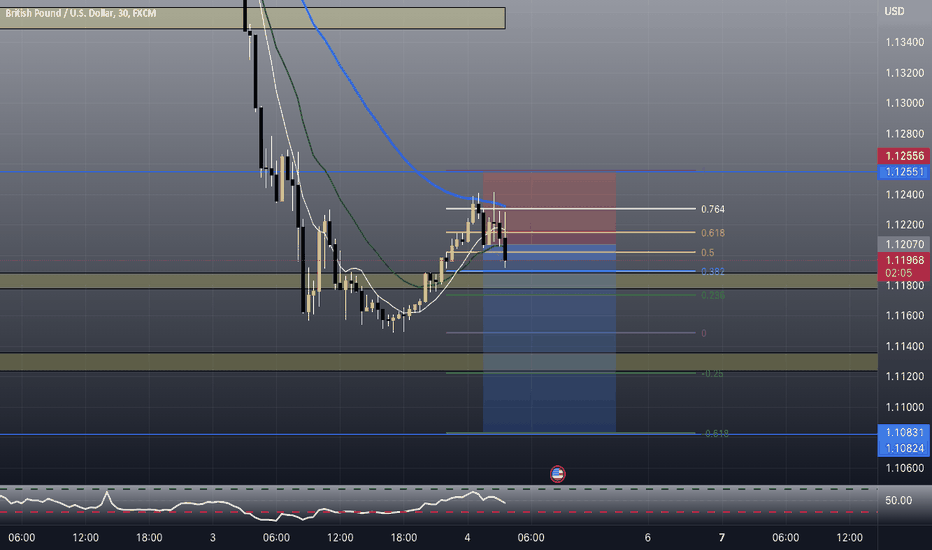This screenshot has height=550, width=932.
Task: Select the 0.382 Fibonacci level label
Action: pos(713,272)
